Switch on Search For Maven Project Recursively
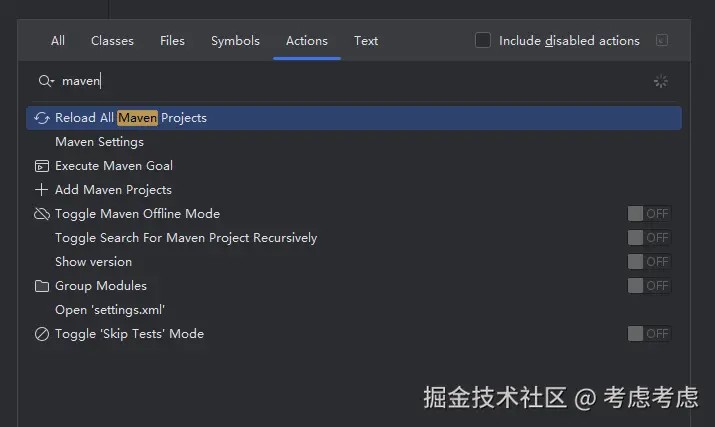This screenshot has height=427, width=715. (648, 238)
